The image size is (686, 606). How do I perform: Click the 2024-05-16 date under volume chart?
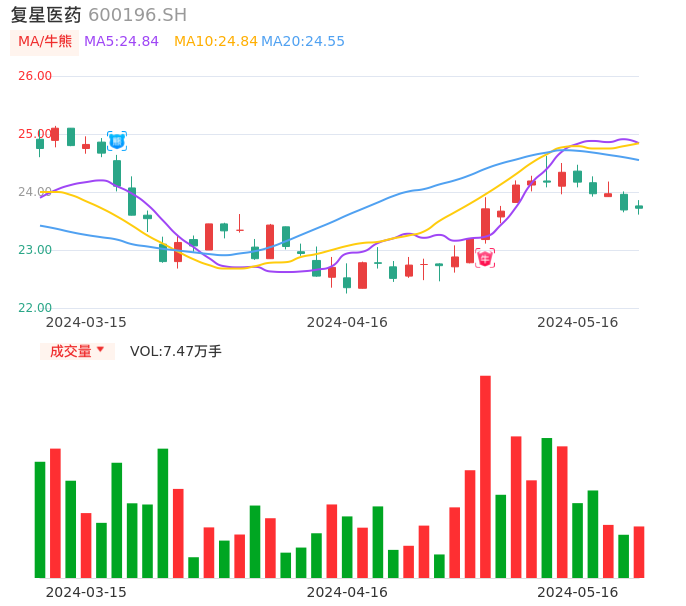(x=578, y=592)
